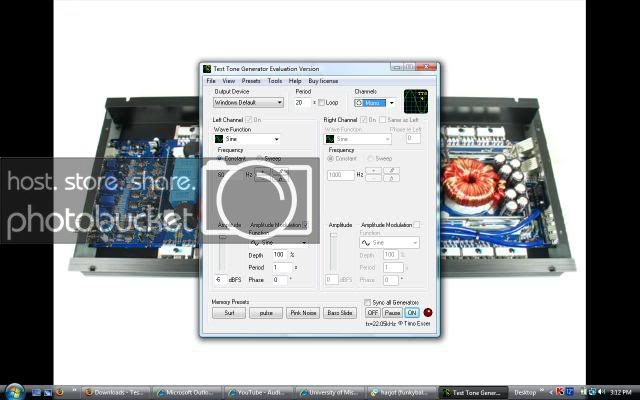Screen dimensions: 640x400
Task: Click the blue tray icon beside the K icon
Action: (569, 392)
